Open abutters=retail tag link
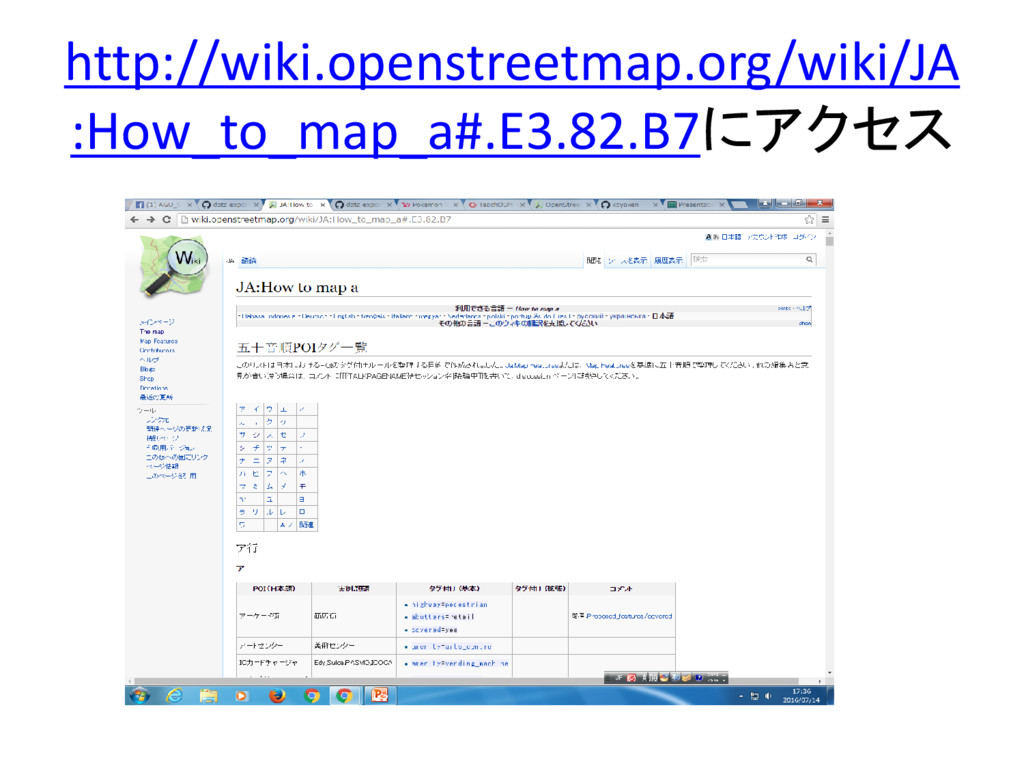This screenshot has height=768, width=1024. [x=443, y=616]
